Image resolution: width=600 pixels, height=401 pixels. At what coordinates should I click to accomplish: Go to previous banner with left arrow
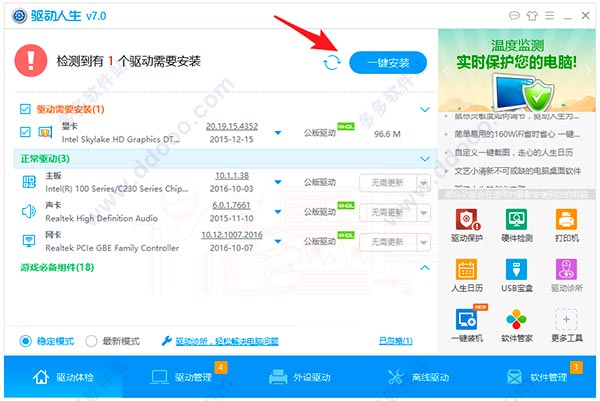pos(445,70)
